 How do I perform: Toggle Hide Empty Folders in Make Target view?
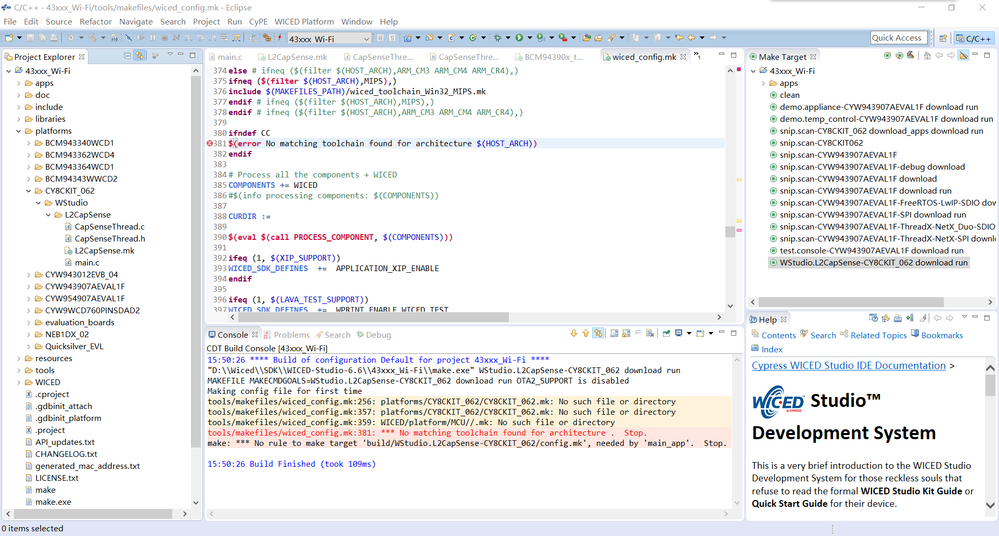pyautogui.click(x=963, y=56)
